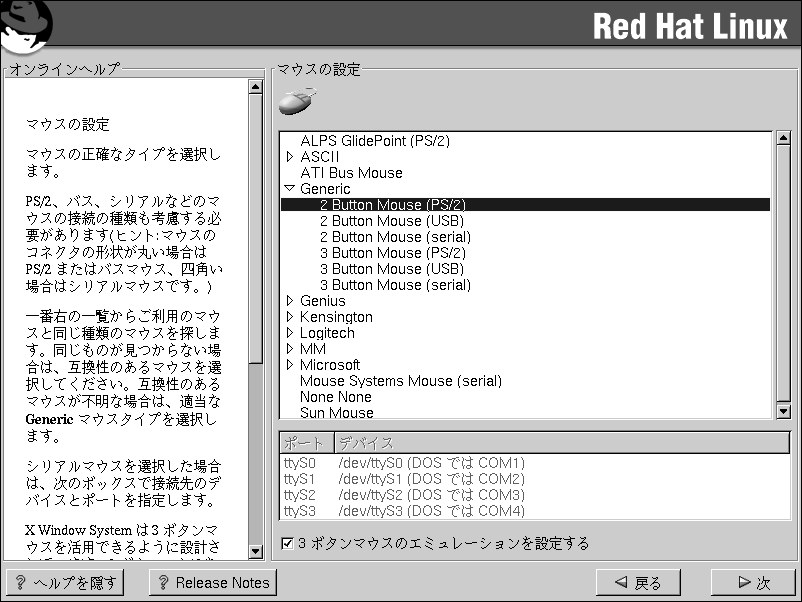Expand the Microsoft mouse group

290,365
